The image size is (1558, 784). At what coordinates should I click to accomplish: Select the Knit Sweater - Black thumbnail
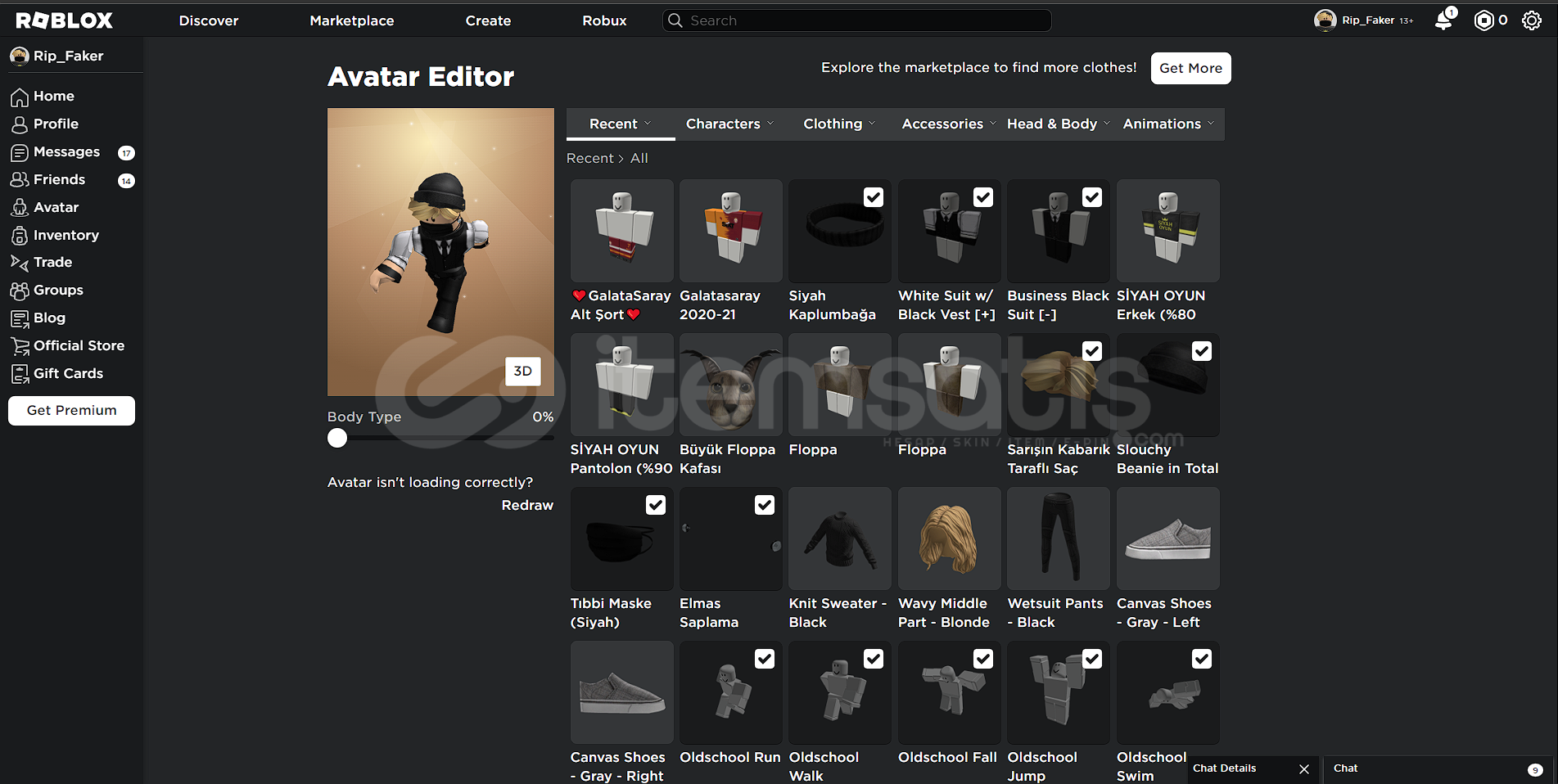840,538
